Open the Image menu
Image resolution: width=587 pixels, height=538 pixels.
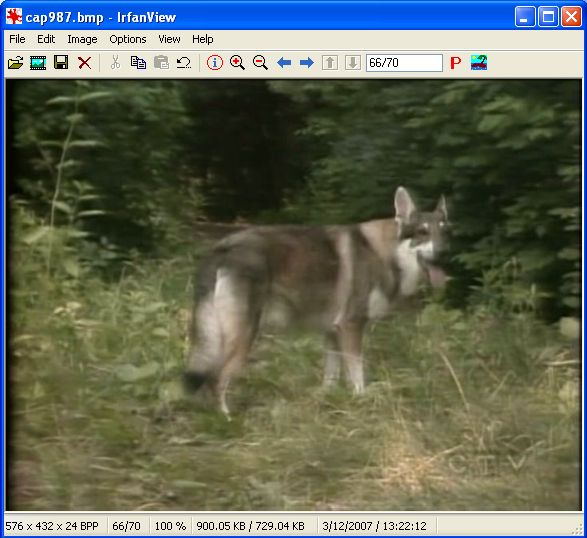click(82, 39)
